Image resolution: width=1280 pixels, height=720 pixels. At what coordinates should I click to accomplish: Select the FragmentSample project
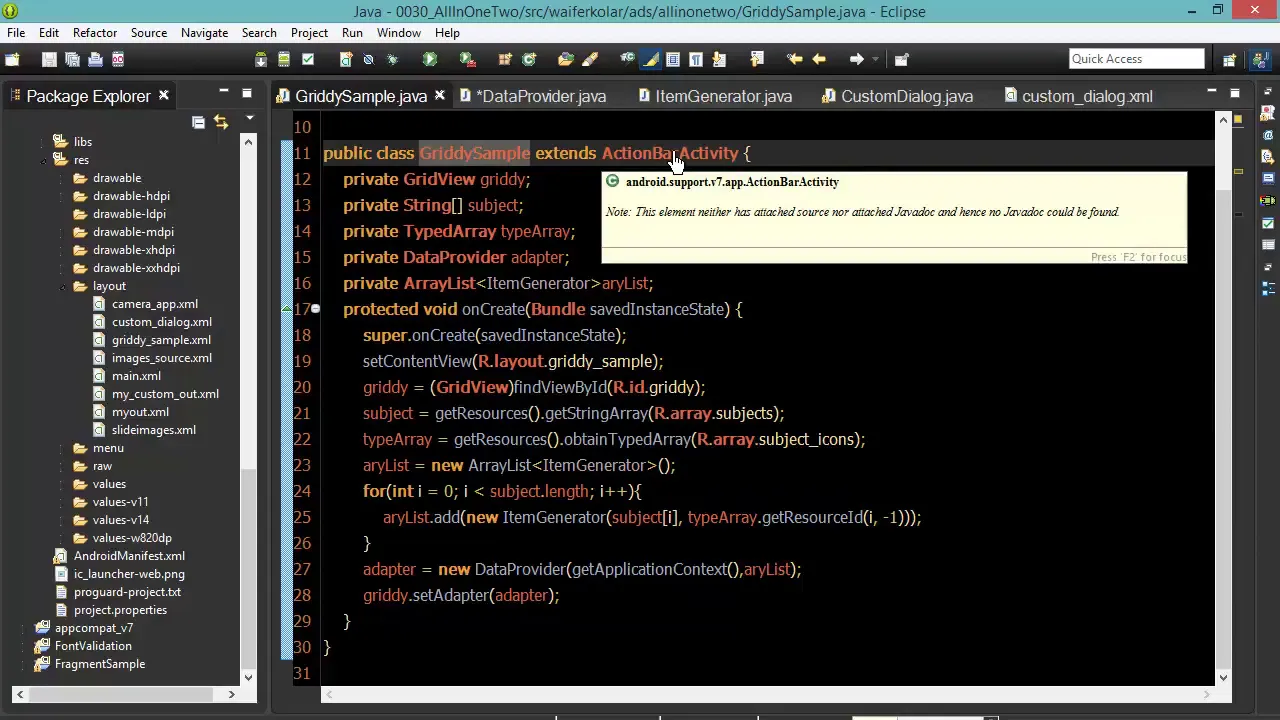click(100, 664)
